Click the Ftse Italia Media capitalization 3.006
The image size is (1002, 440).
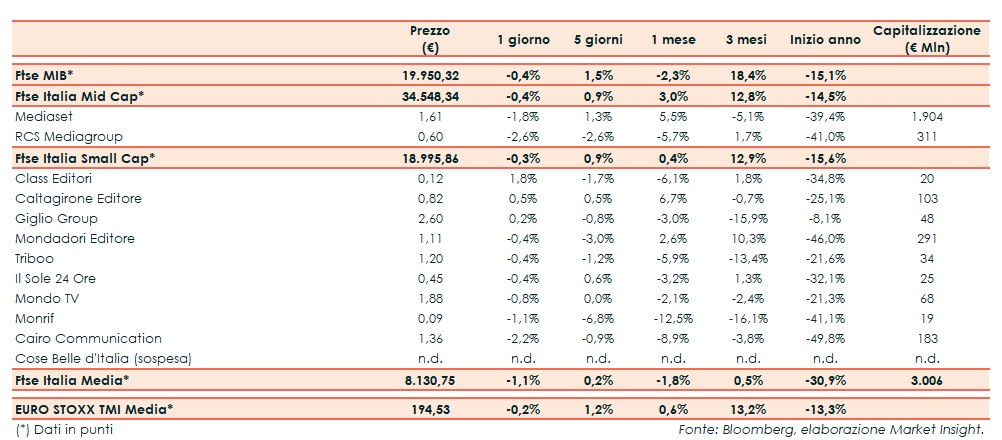pyautogui.click(x=926, y=381)
